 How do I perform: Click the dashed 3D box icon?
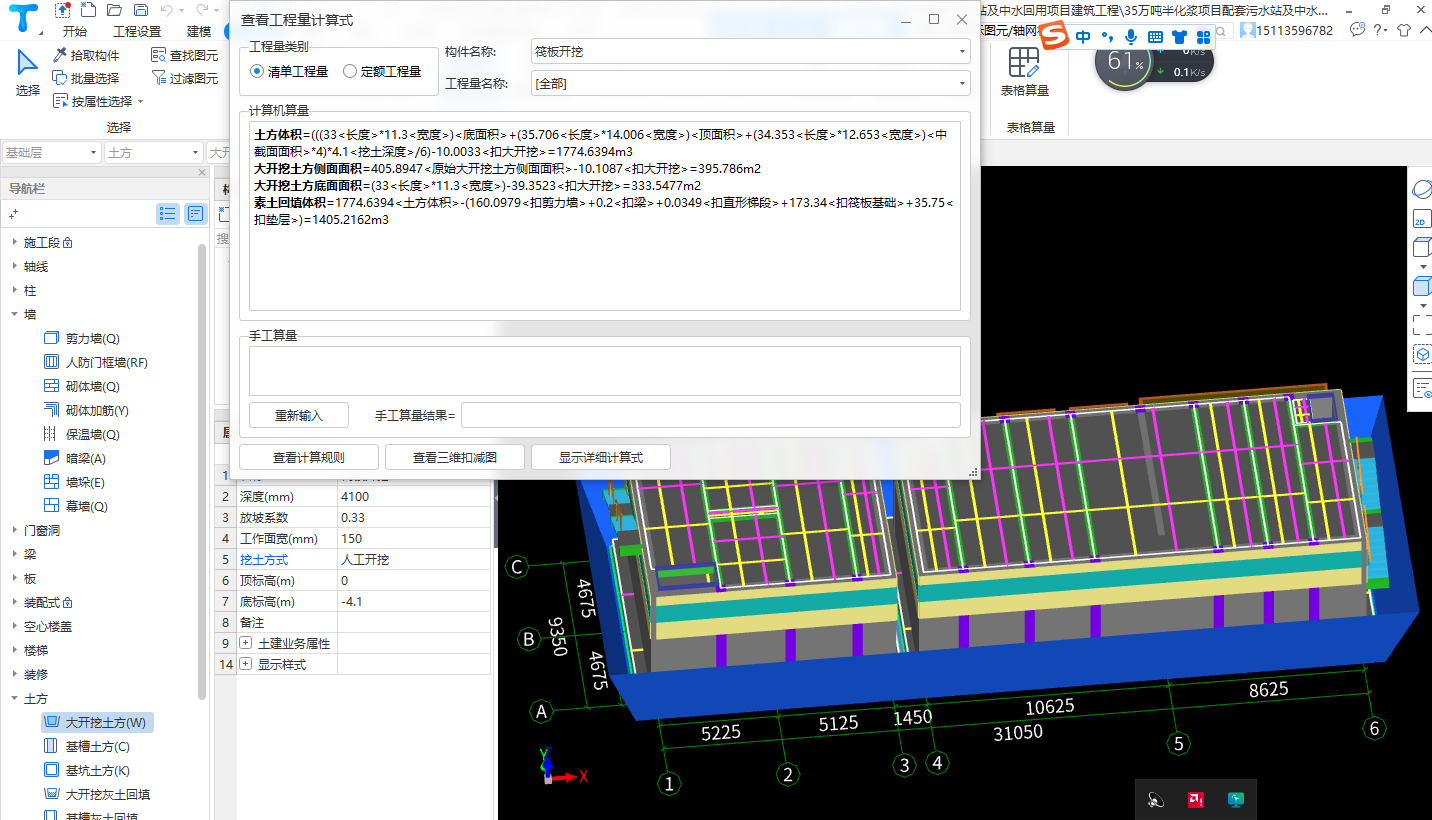pyautogui.click(x=1422, y=354)
